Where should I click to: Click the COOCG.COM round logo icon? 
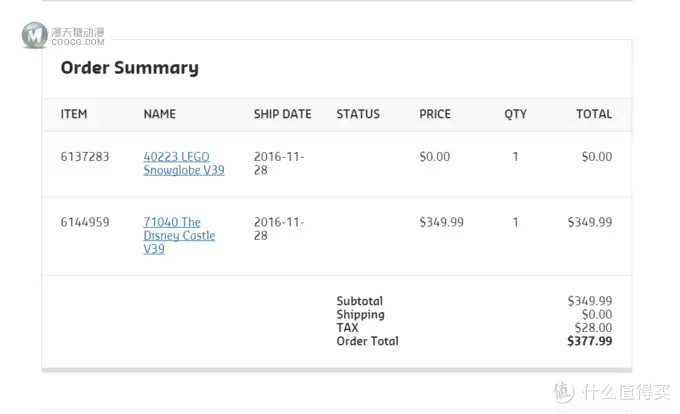(35, 35)
